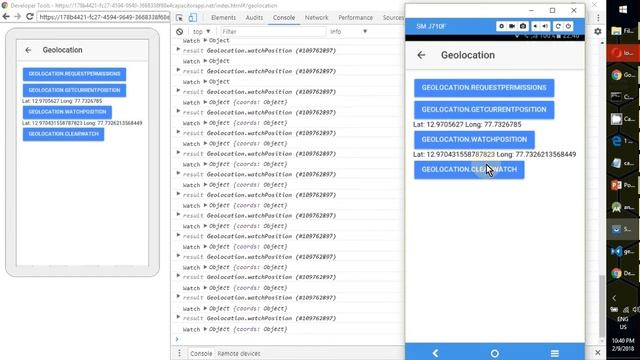Click GEOLOCATION.REQUESTPERMISSIONS in the screencast preview
The width and height of the screenshot is (640, 360).
point(74,74)
